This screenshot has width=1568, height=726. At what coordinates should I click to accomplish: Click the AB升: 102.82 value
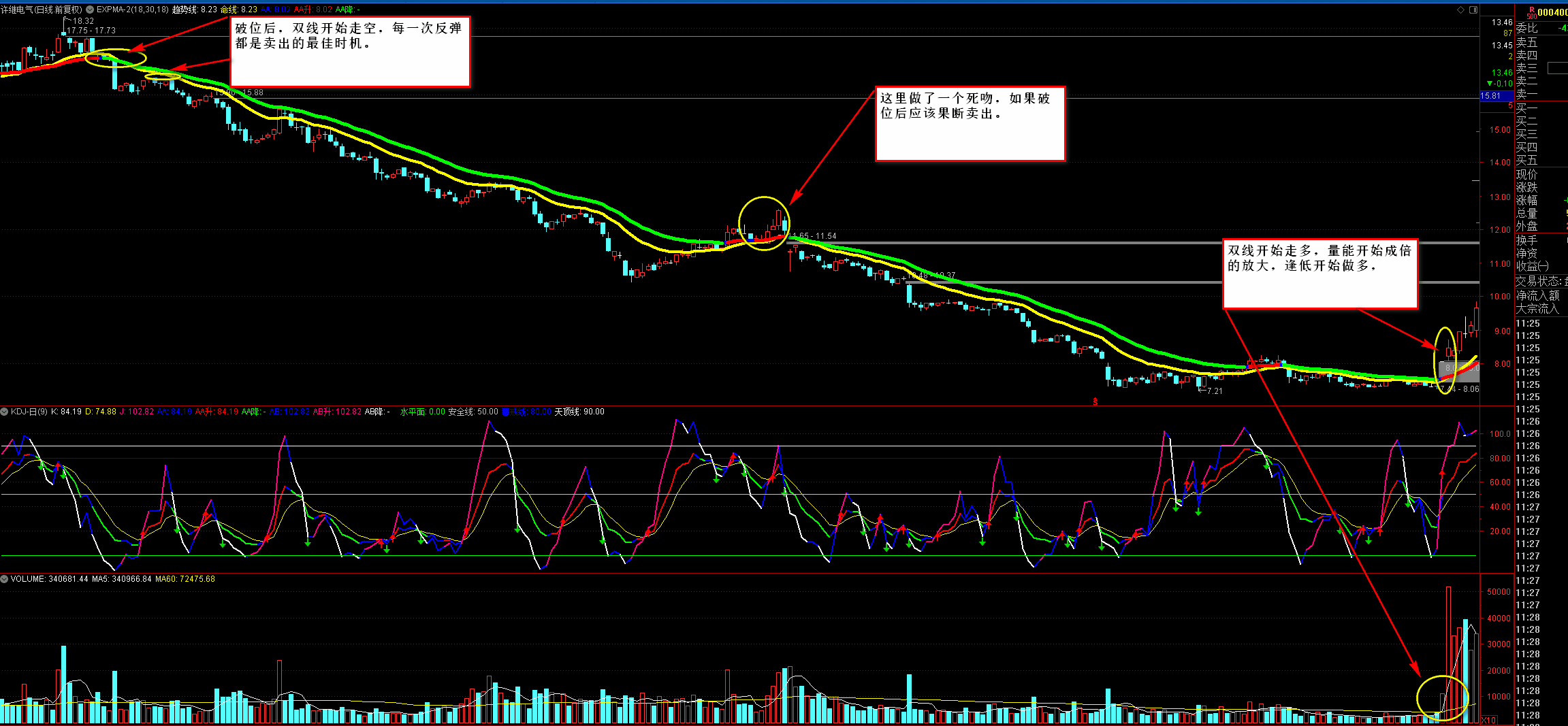tap(338, 412)
